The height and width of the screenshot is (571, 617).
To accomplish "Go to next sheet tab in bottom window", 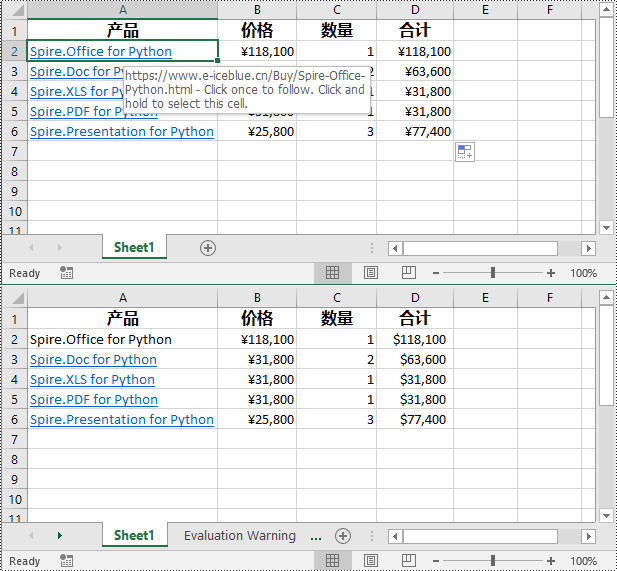I will coord(59,536).
